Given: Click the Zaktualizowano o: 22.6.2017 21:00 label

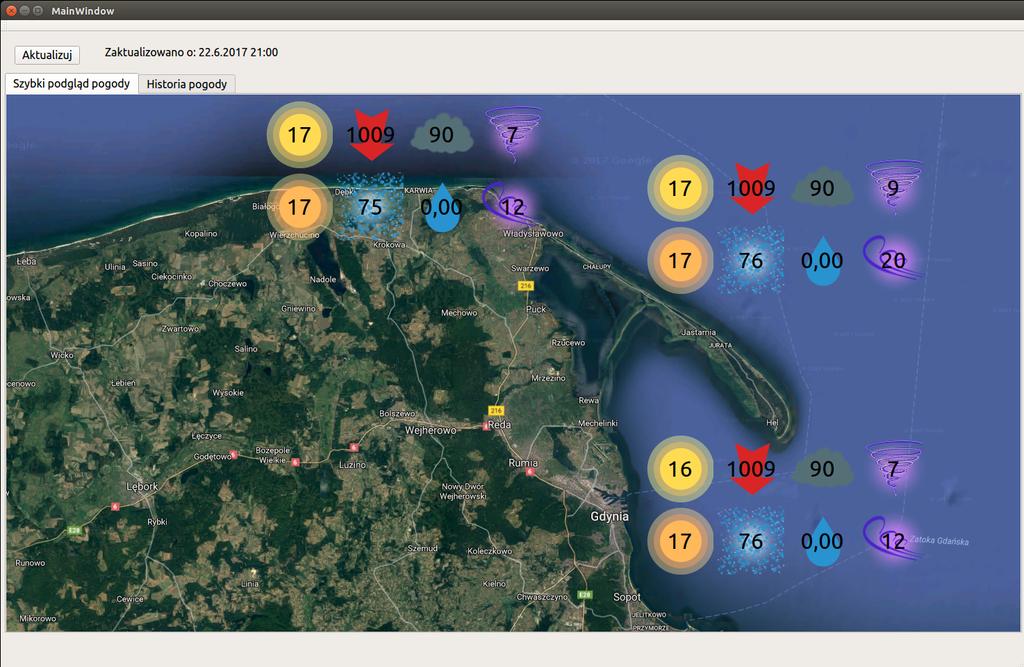Looking at the screenshot, I should 191,52.
